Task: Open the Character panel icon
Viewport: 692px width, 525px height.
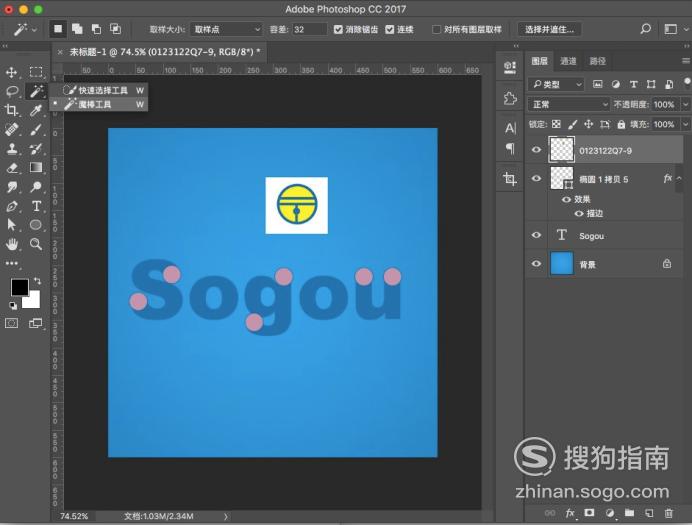Action: pos(510,128)
